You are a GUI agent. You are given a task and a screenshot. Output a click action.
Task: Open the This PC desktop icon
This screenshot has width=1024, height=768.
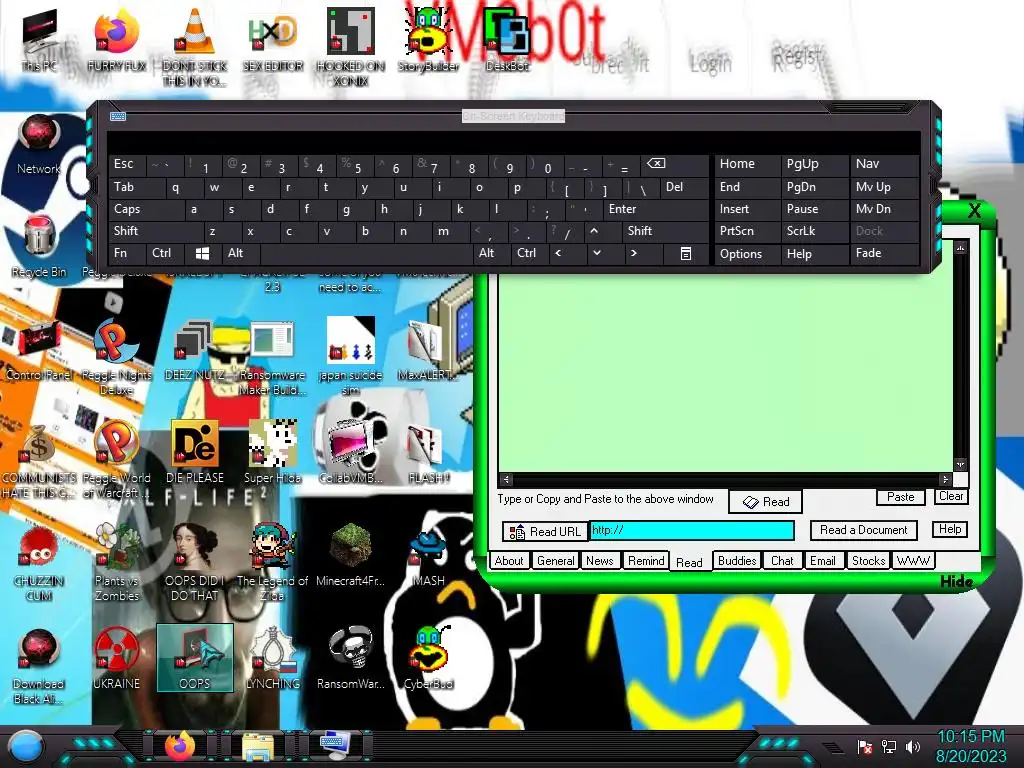point(39,39)
